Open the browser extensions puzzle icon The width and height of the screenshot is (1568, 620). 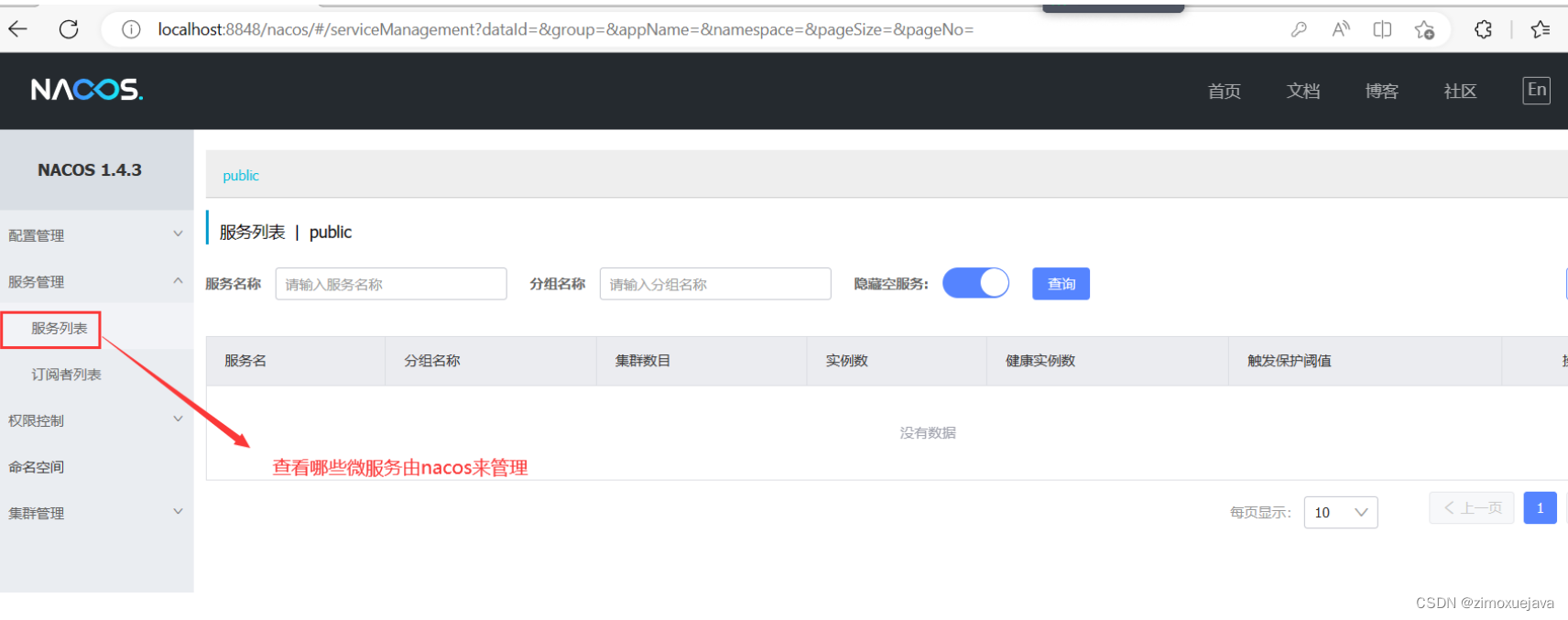click(1484, 29)
